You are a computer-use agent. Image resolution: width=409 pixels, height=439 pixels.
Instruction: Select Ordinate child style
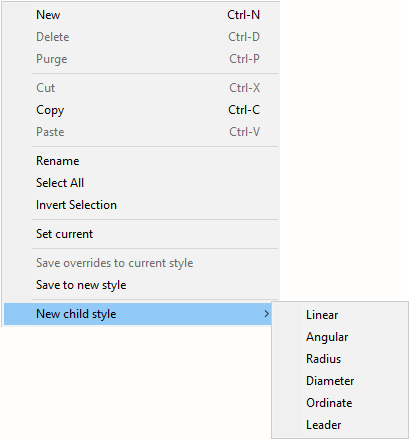tap(340, 403)
